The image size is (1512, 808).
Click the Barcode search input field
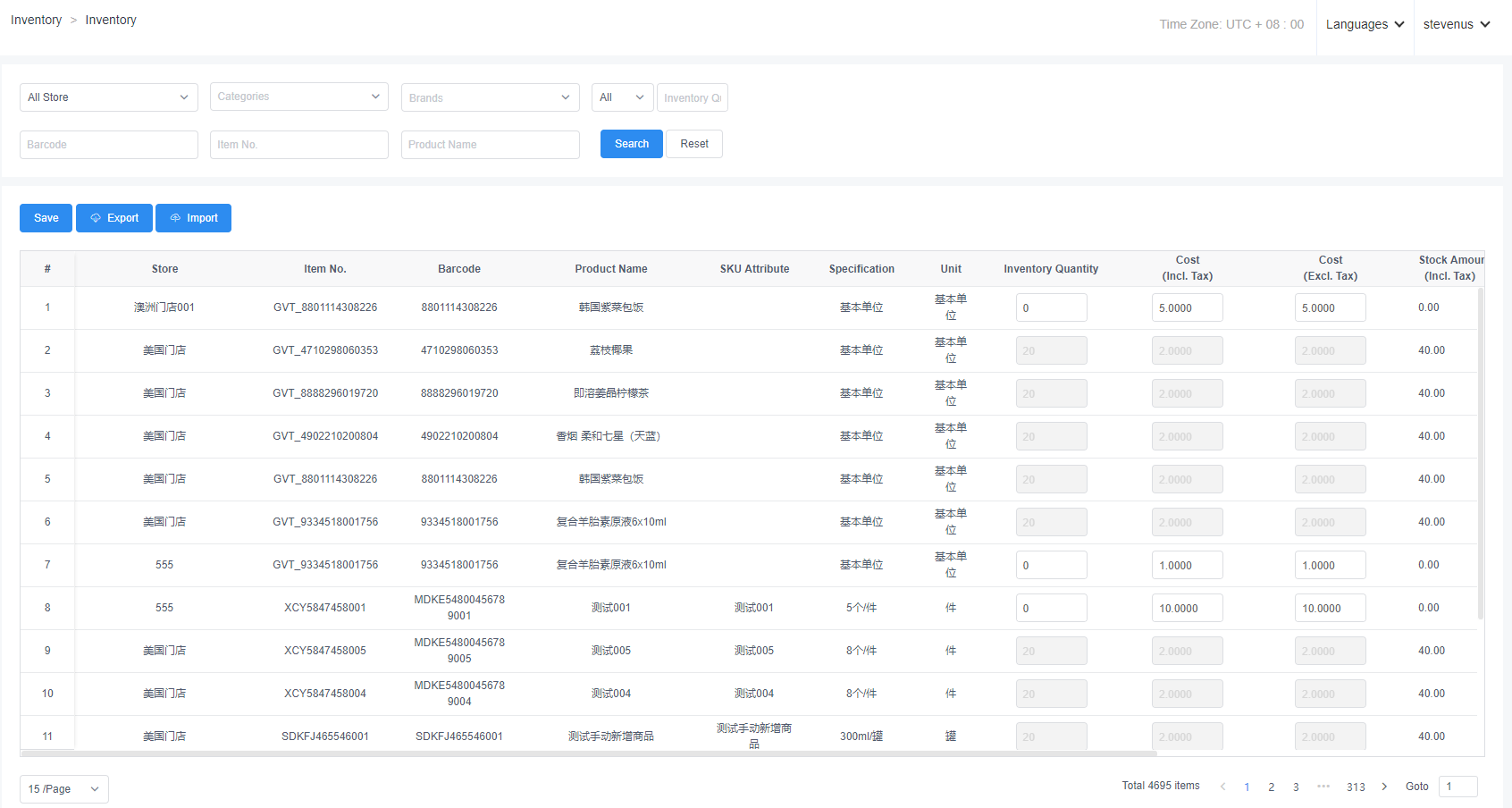coord(108,145)
